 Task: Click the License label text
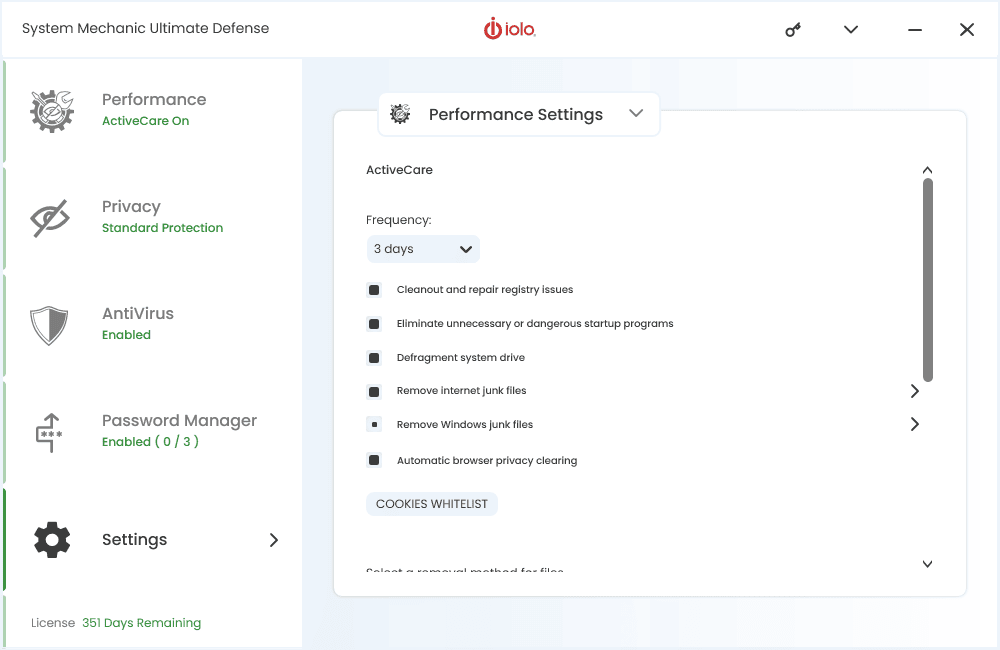53,623
